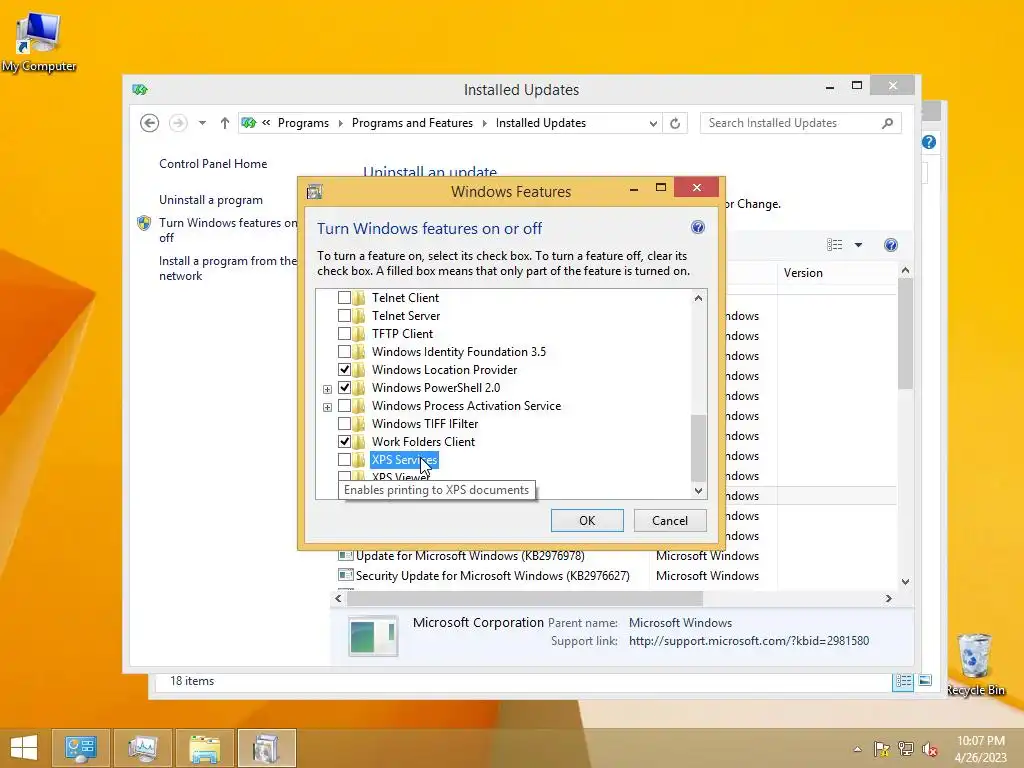The image size is (1024, 768).
Task: Open recent locations dropdown arrow
Action: 202,123
